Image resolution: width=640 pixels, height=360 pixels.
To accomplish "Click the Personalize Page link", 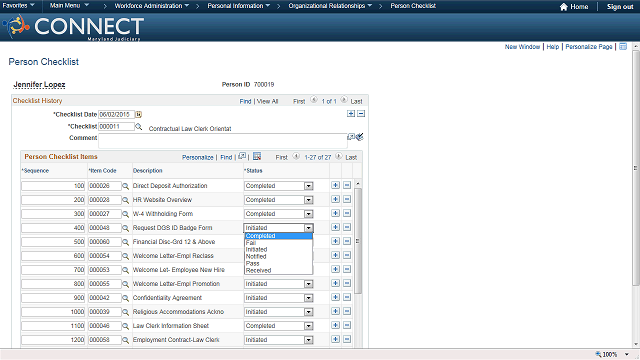I will [589, 47].
